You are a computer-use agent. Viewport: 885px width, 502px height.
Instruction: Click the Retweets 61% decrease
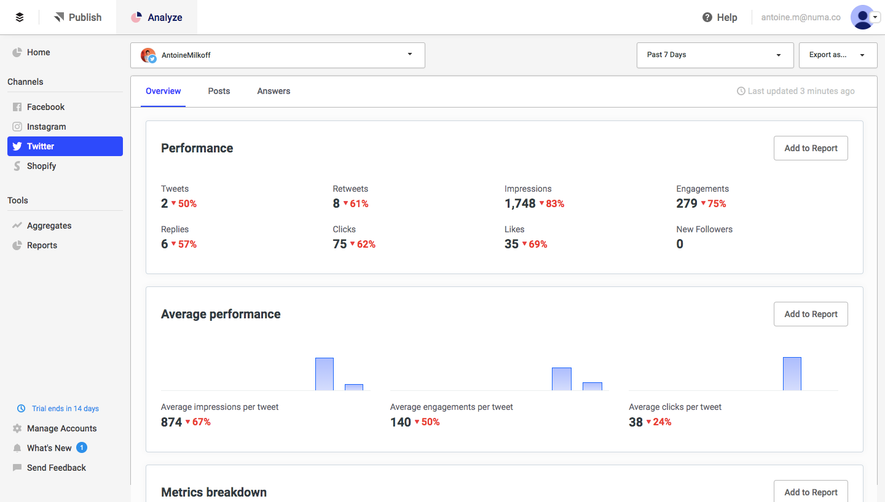pos(356,204)
